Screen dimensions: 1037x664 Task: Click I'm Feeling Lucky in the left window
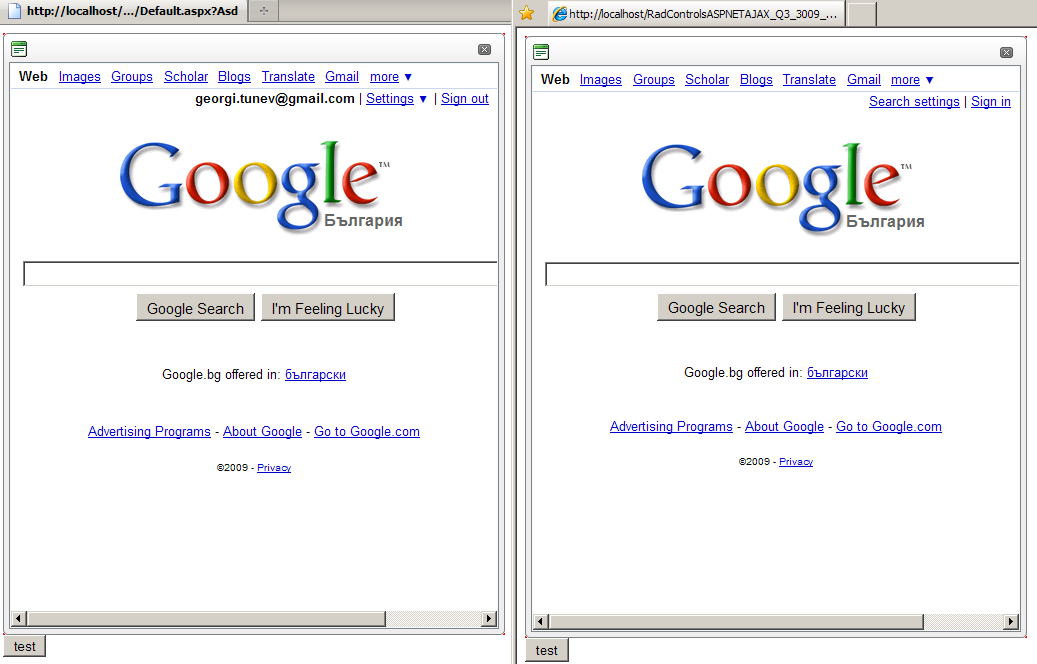click(327, 308)
